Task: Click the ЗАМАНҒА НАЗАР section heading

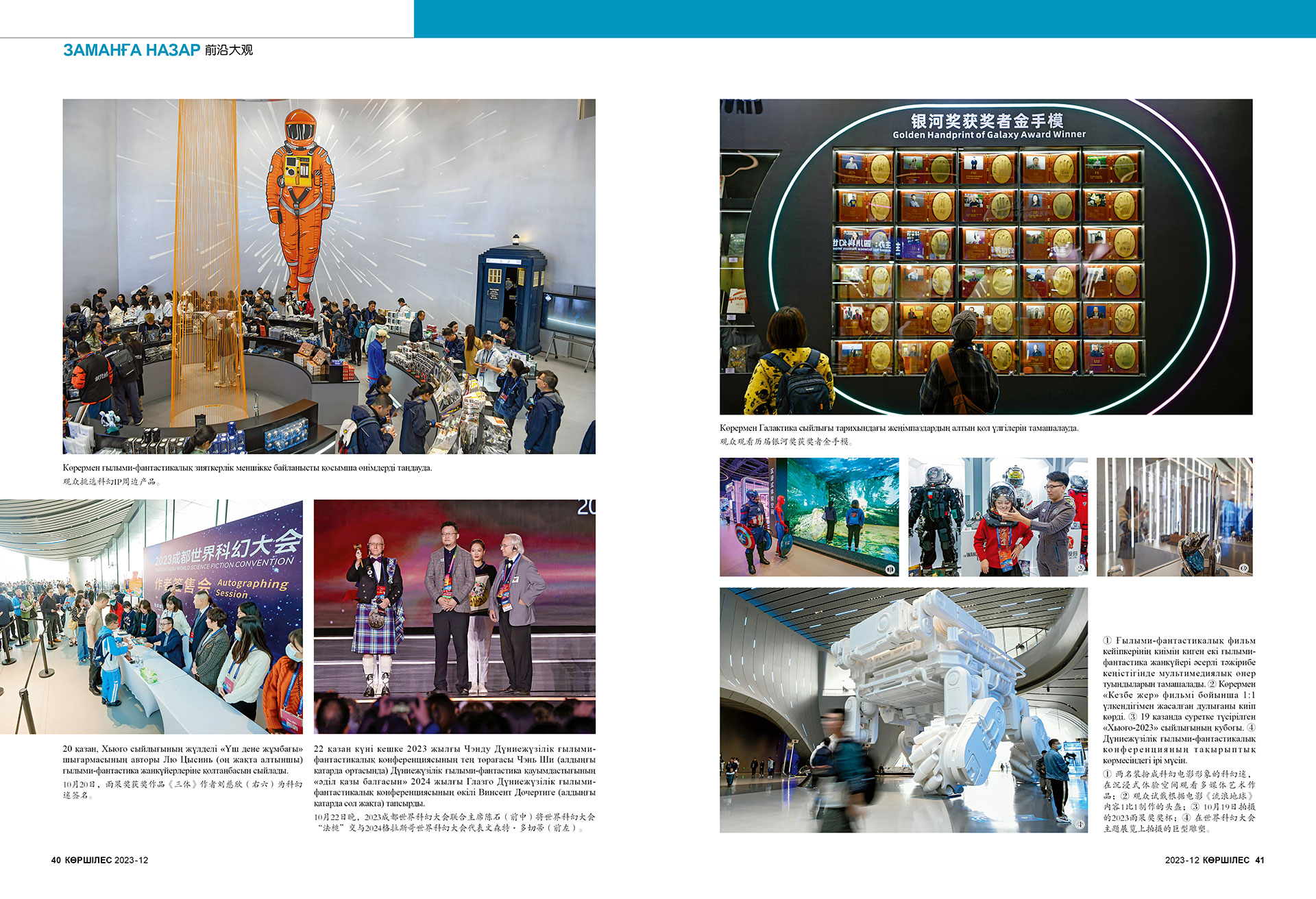Action: [x=131, y=50]
